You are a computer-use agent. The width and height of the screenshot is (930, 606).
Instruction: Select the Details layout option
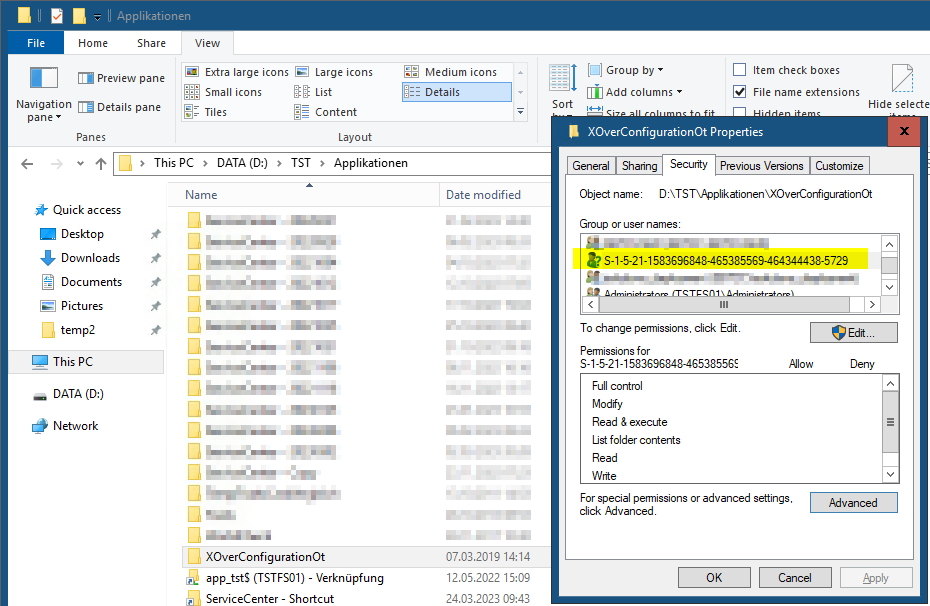pyautogui.click(x=456, y=92)
